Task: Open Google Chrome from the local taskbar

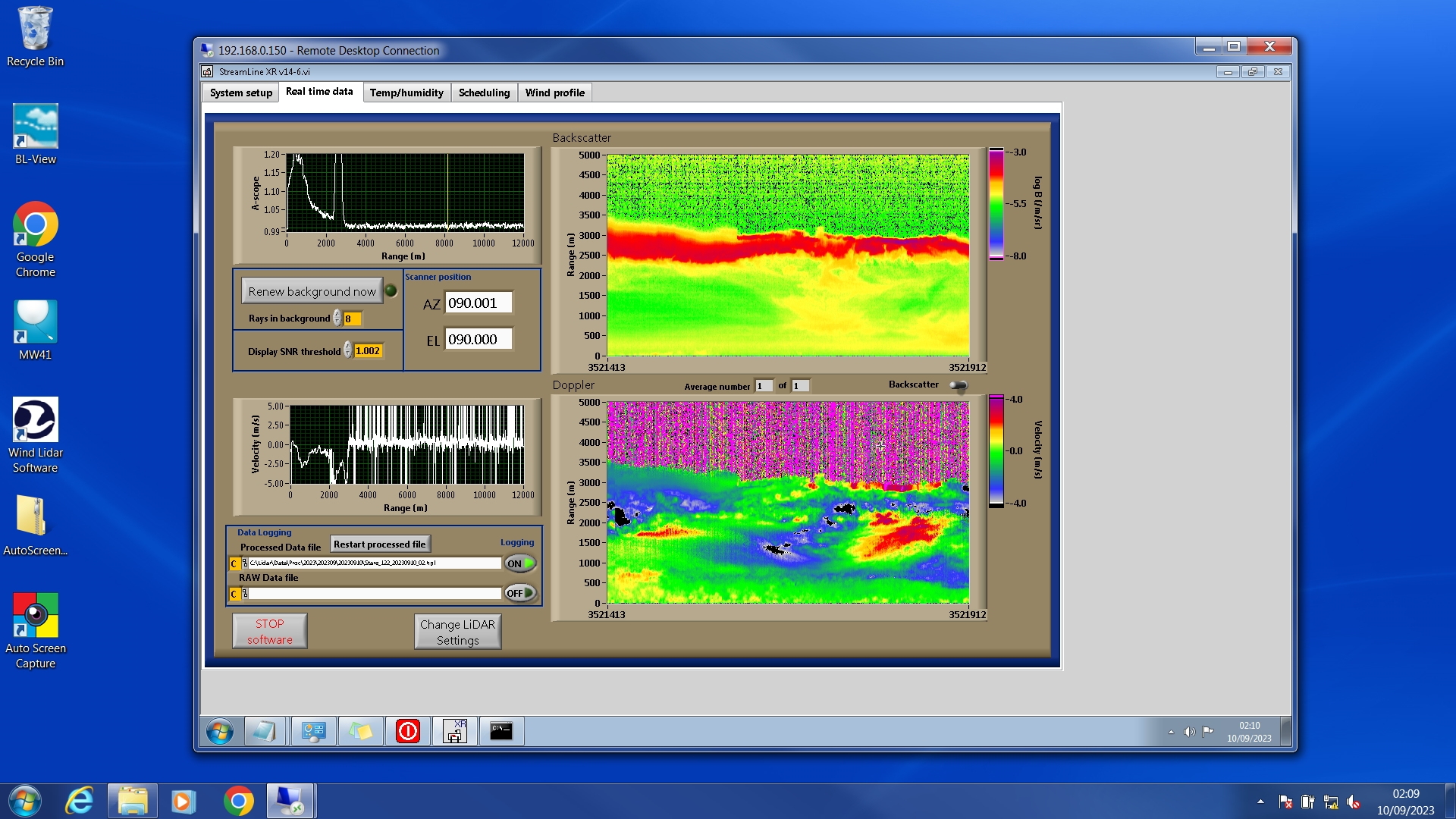Action: [x=238, y=801]
